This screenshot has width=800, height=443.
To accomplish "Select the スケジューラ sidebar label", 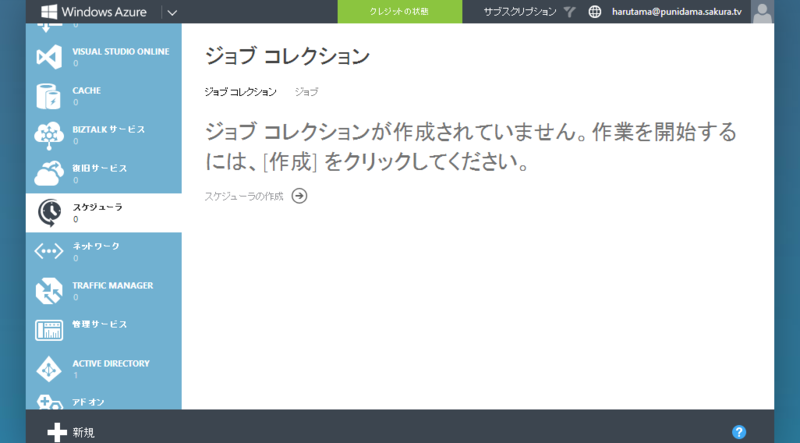I will click(x=97, y=207).
